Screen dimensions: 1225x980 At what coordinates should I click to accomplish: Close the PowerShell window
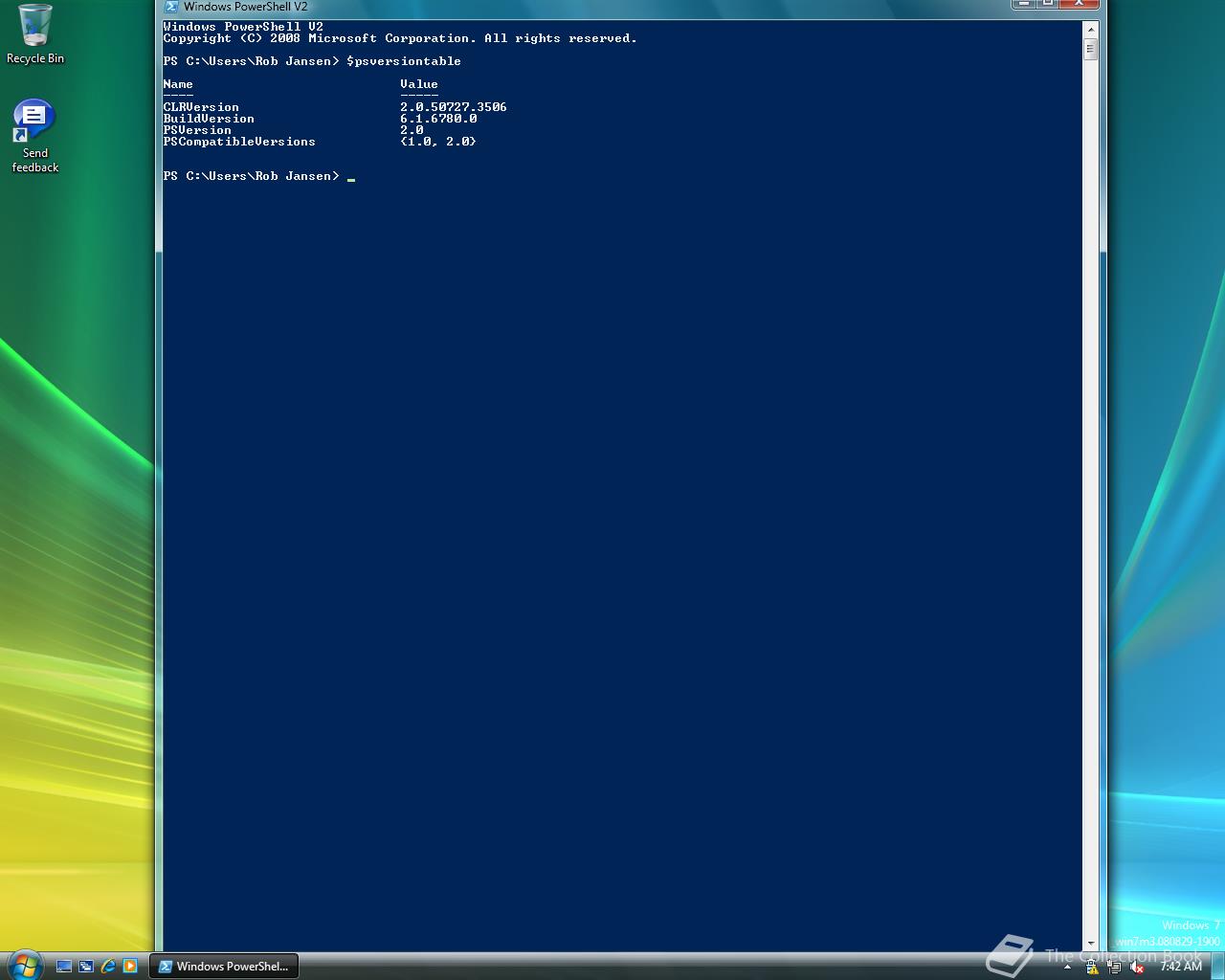(x=1080, y=4)
